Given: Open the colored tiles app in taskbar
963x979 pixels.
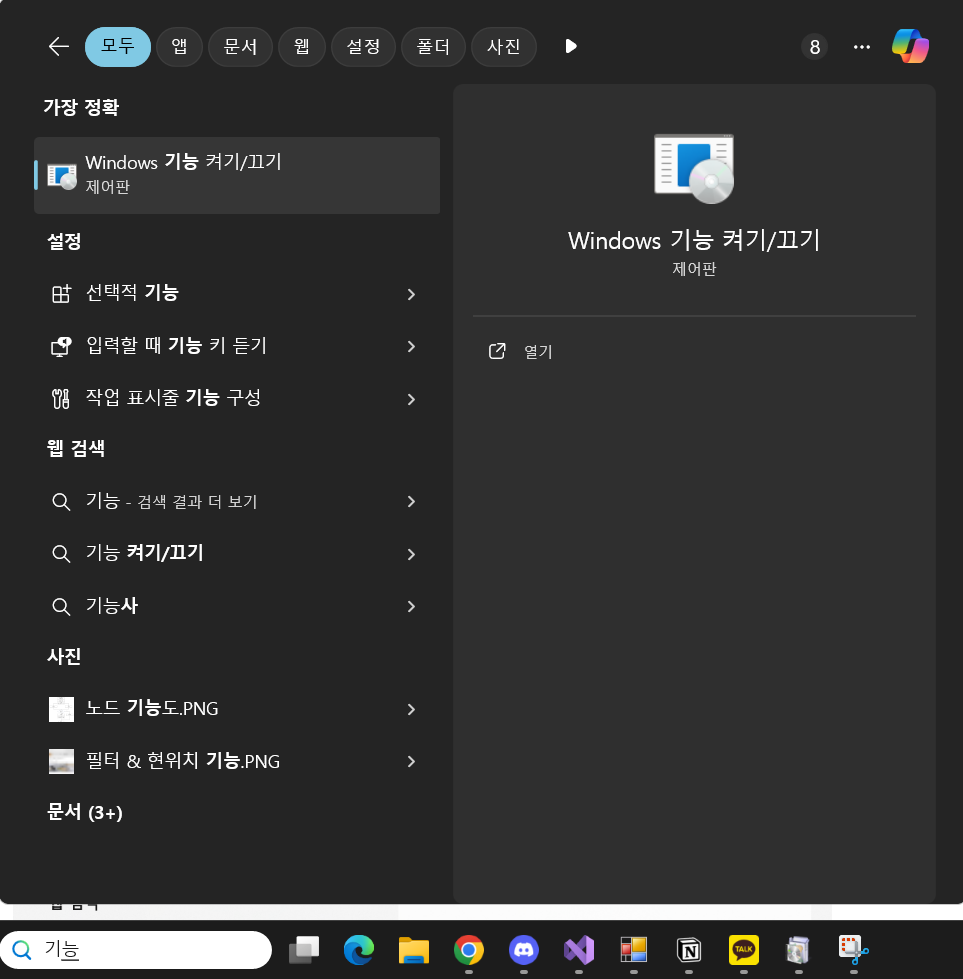Looking at the screenshot, I should click(634, 950).
